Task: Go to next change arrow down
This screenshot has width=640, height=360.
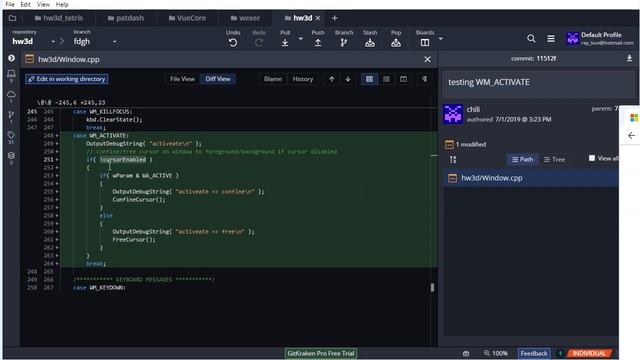Action: click(348, 79)
